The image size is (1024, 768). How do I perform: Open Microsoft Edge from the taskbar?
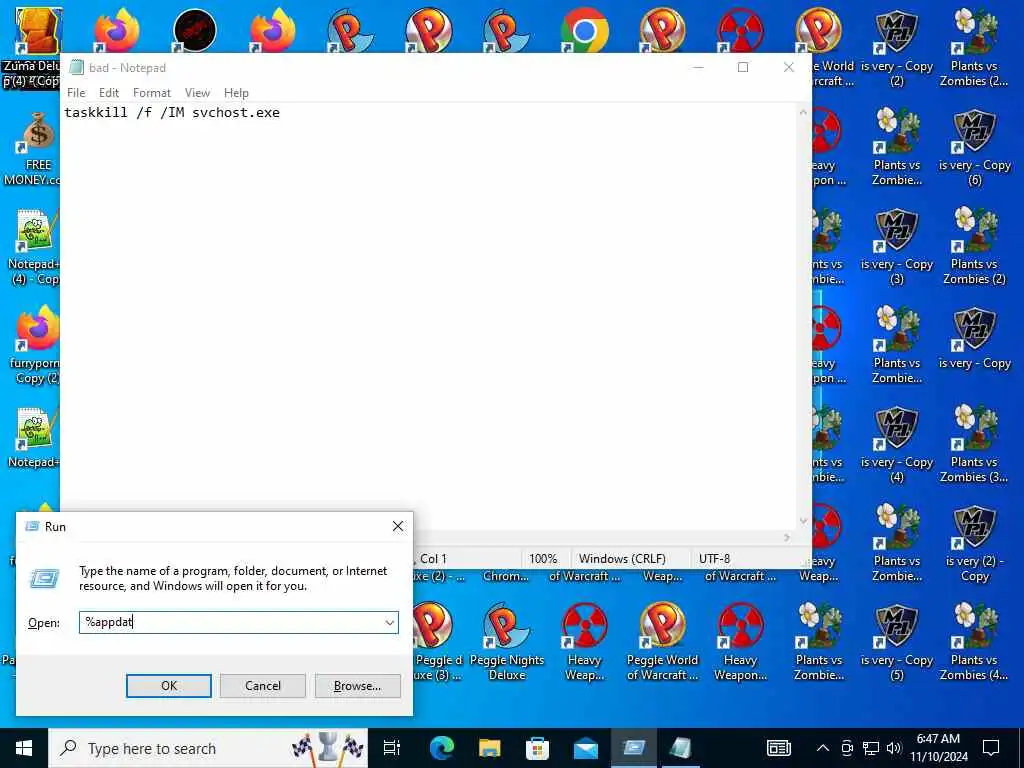[x=441, y=748]
